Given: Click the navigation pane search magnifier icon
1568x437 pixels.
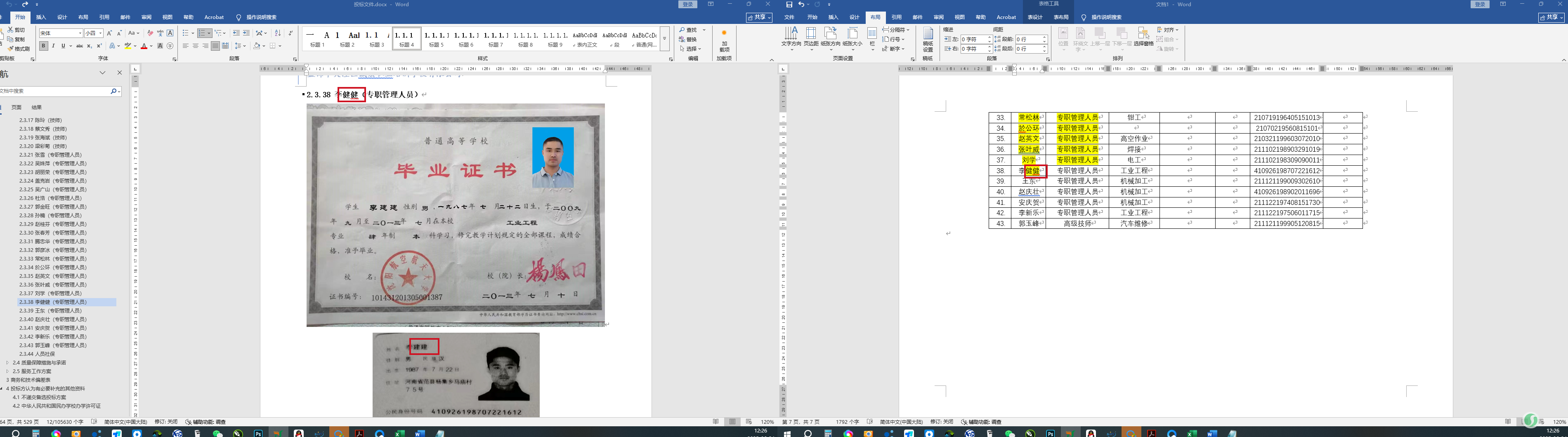Looking at the screenshot, I should (x=113, y=91).
